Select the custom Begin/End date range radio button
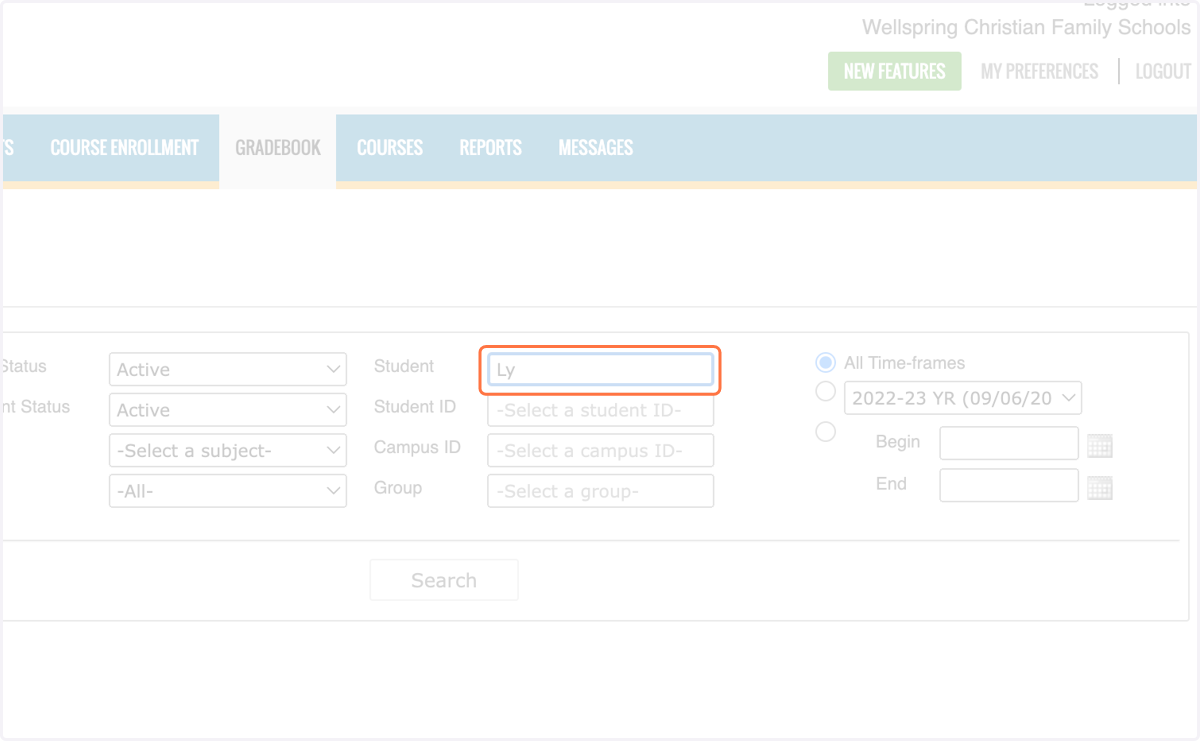This screenshot has width=1200, height=741. point(825,432)
